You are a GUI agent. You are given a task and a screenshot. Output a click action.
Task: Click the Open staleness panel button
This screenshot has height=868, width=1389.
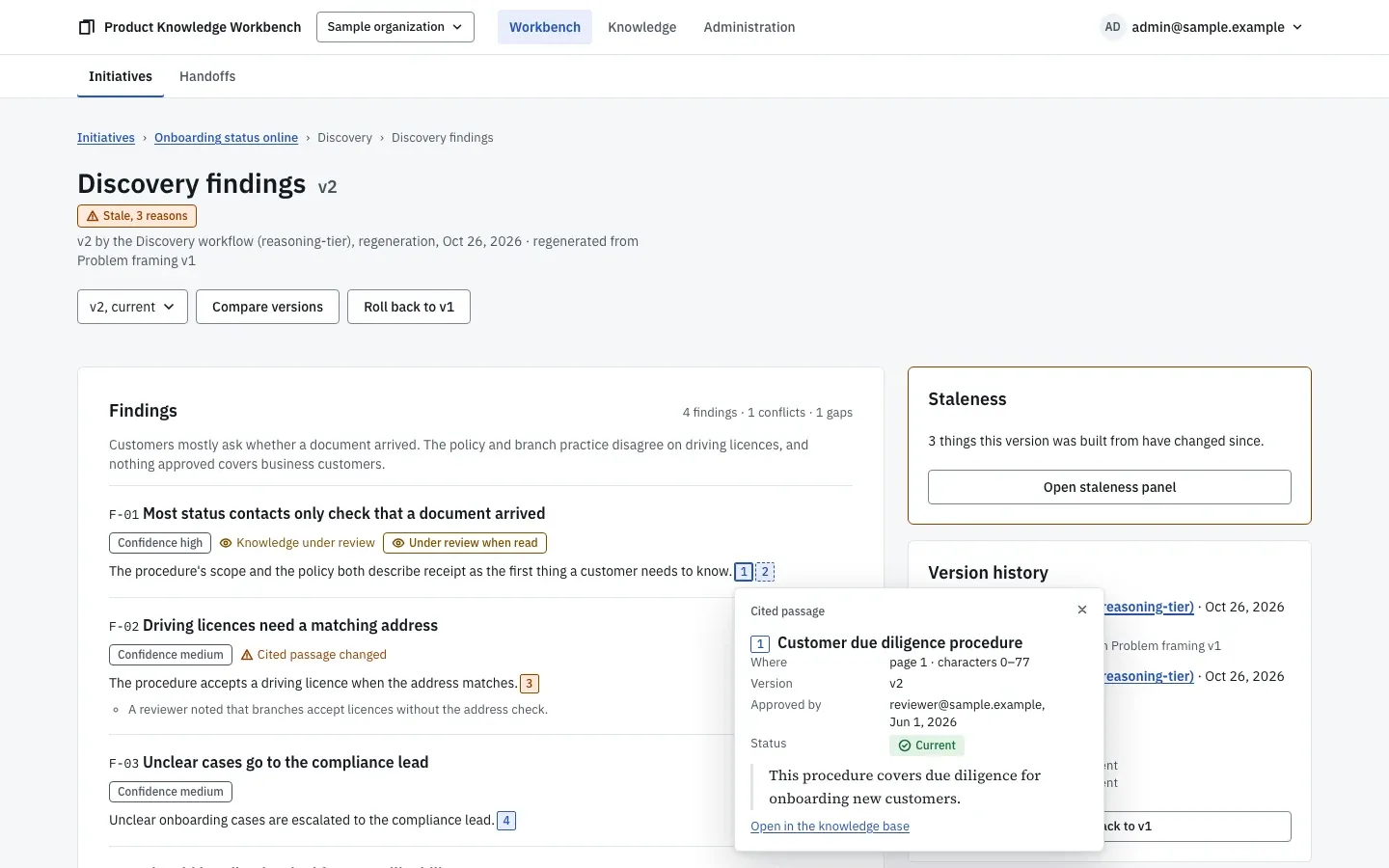point(1109,487)
